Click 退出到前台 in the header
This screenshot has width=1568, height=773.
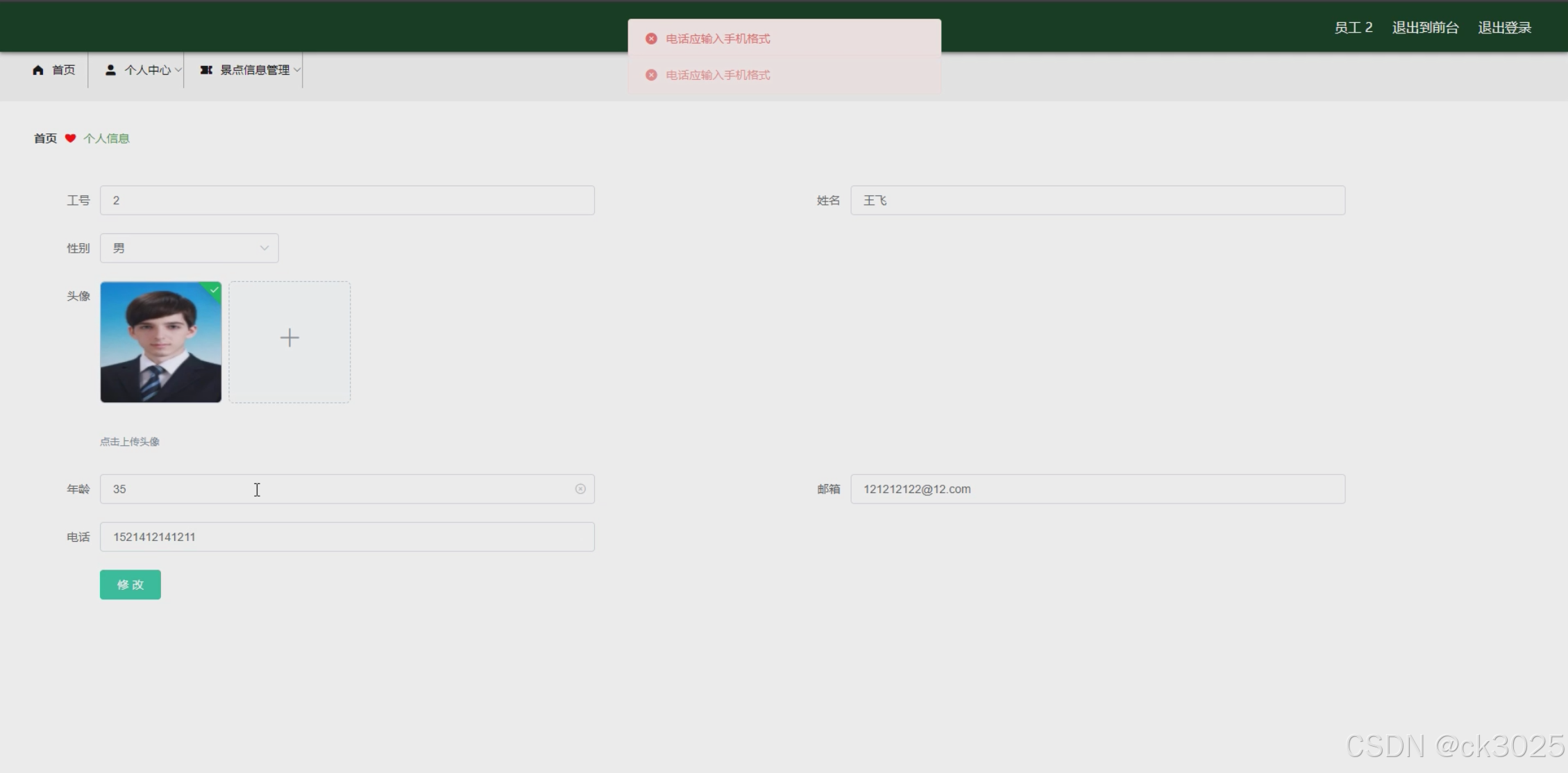1425,28
